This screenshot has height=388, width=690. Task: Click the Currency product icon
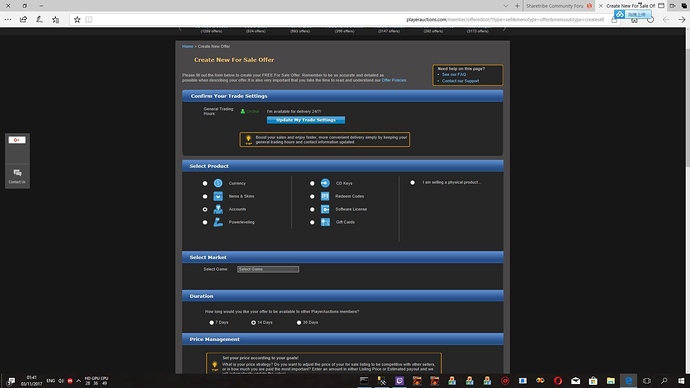[218, 183]
